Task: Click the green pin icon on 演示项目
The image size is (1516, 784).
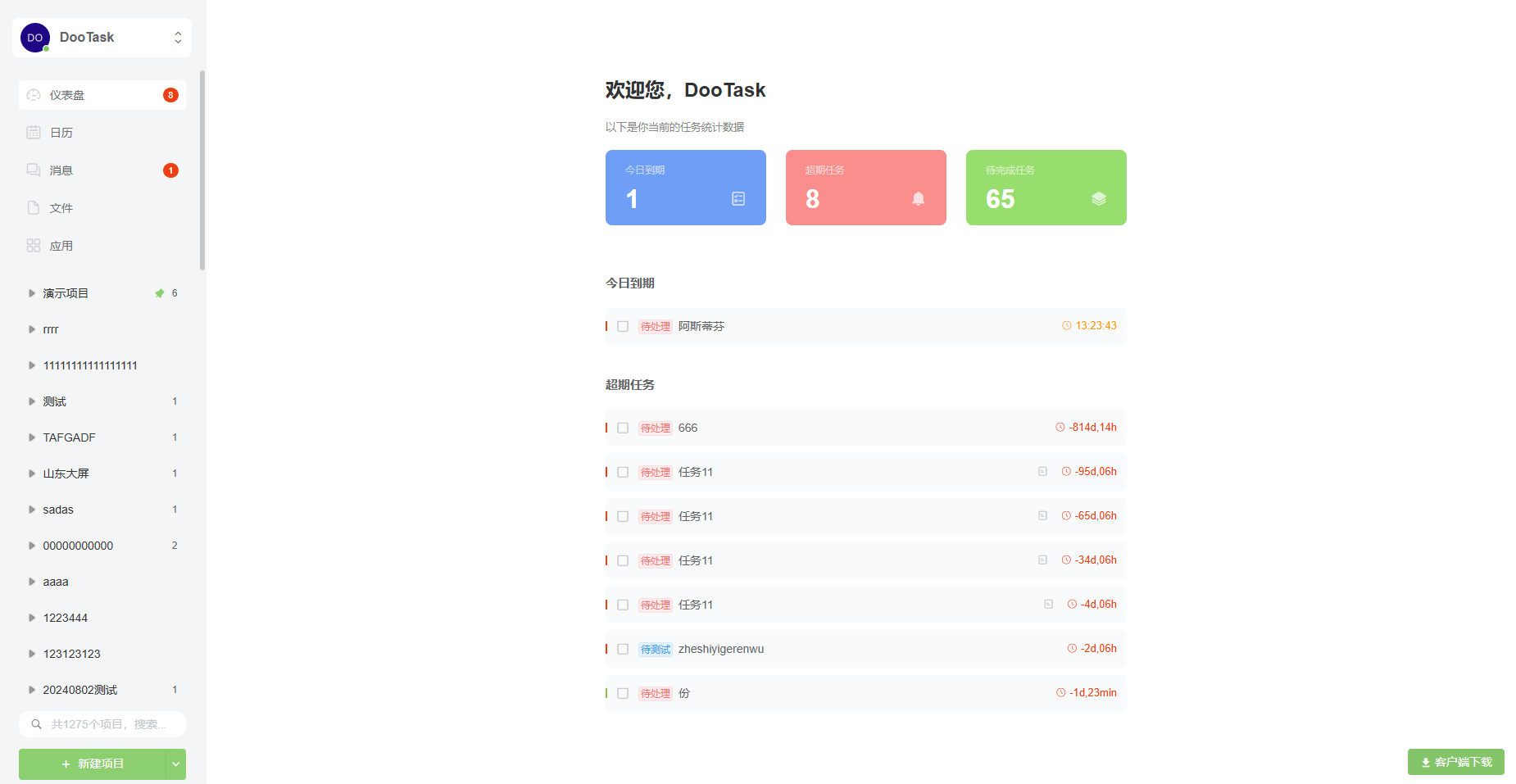Action: [160, 293]
